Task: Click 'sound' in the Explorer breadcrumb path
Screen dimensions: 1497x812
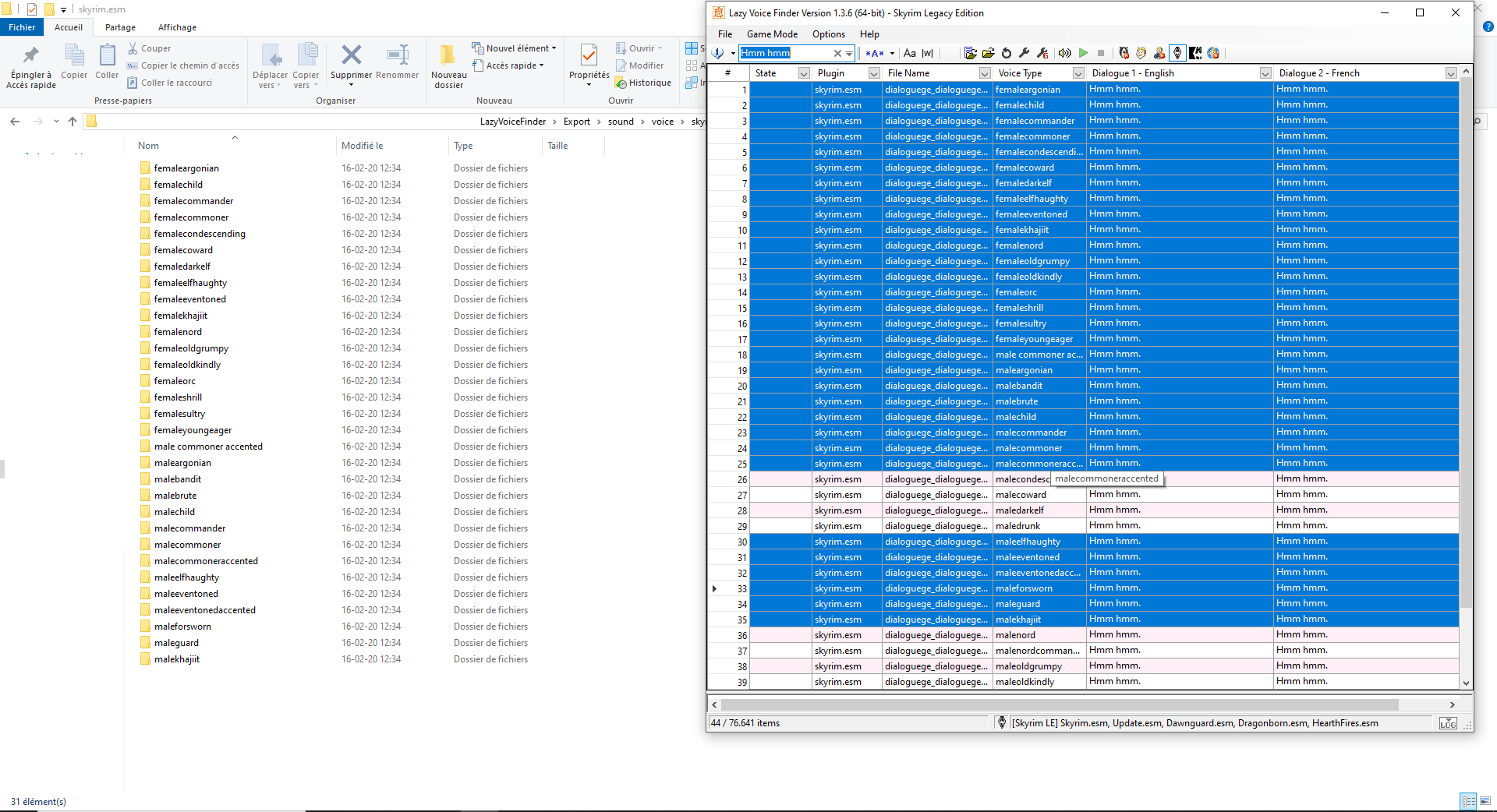Action: pos(621,122)
